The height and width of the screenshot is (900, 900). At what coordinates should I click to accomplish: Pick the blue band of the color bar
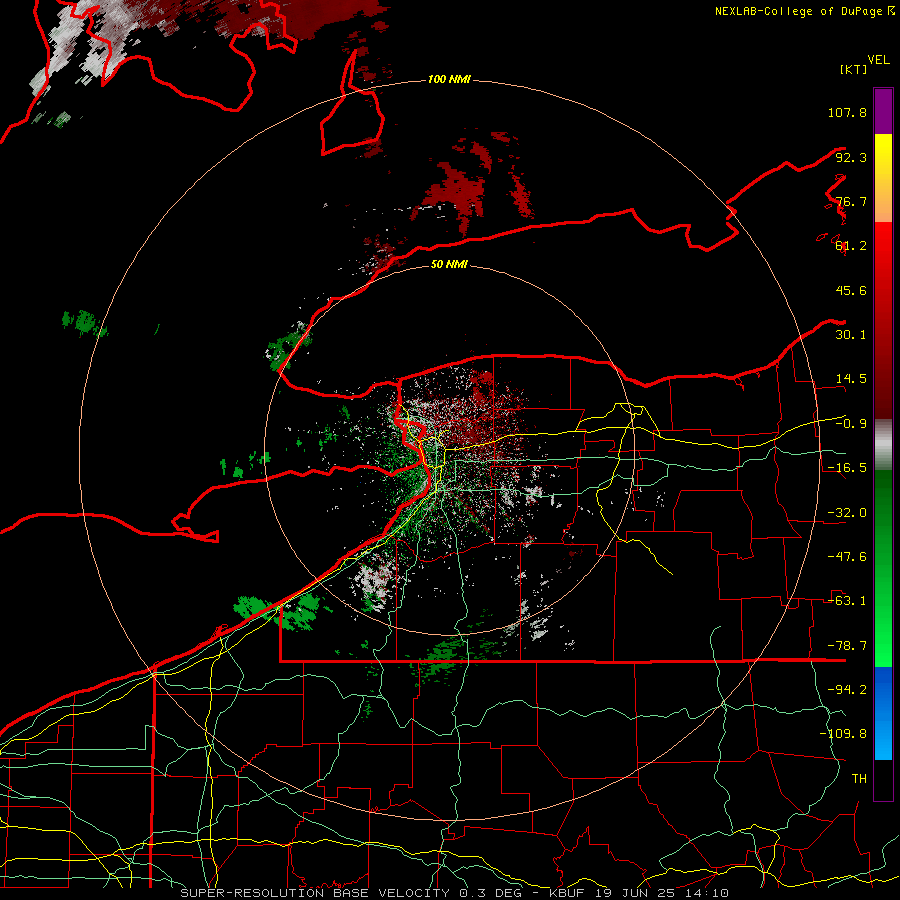(883, 713)
